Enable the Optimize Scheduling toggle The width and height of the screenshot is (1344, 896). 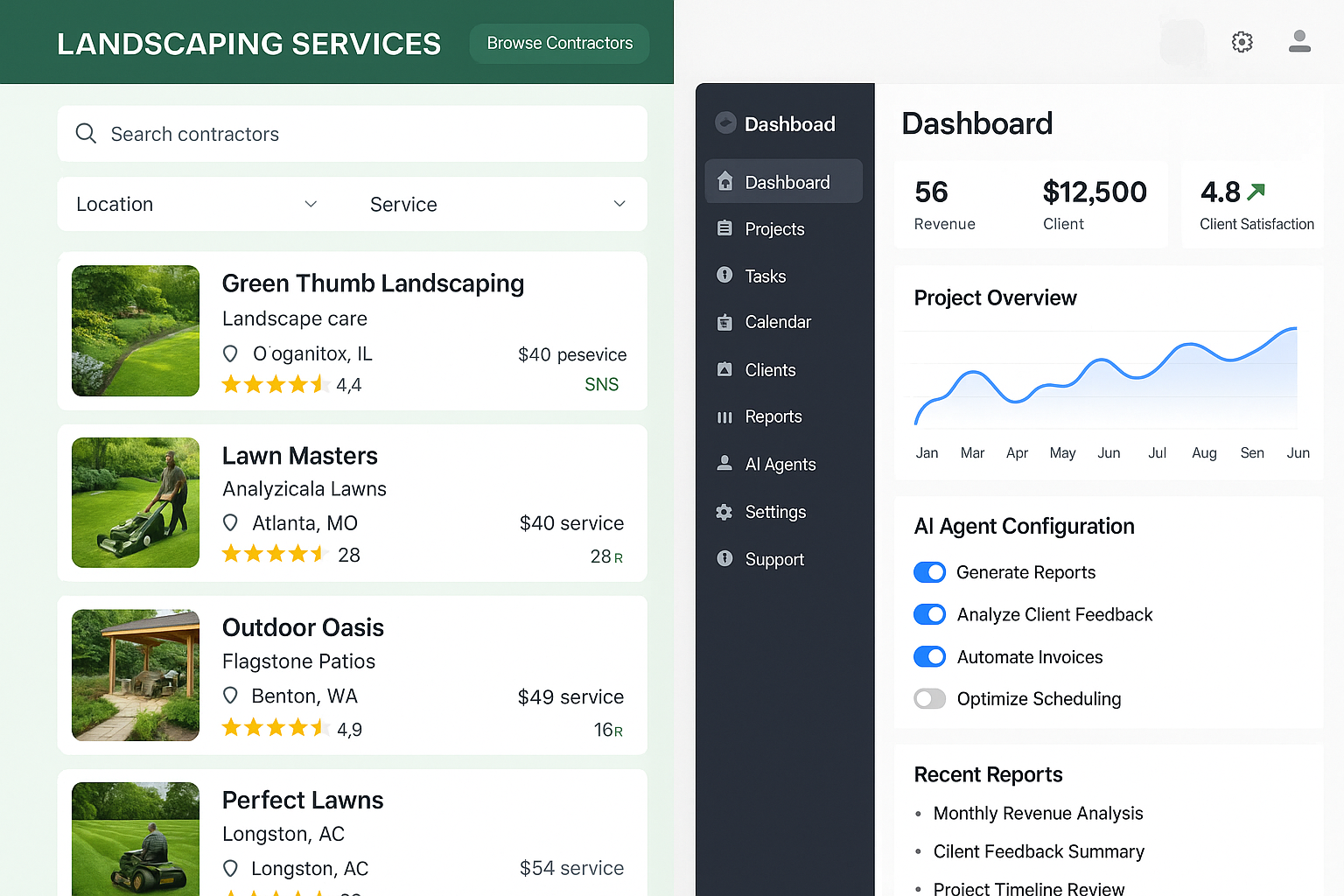pos(929,698)
